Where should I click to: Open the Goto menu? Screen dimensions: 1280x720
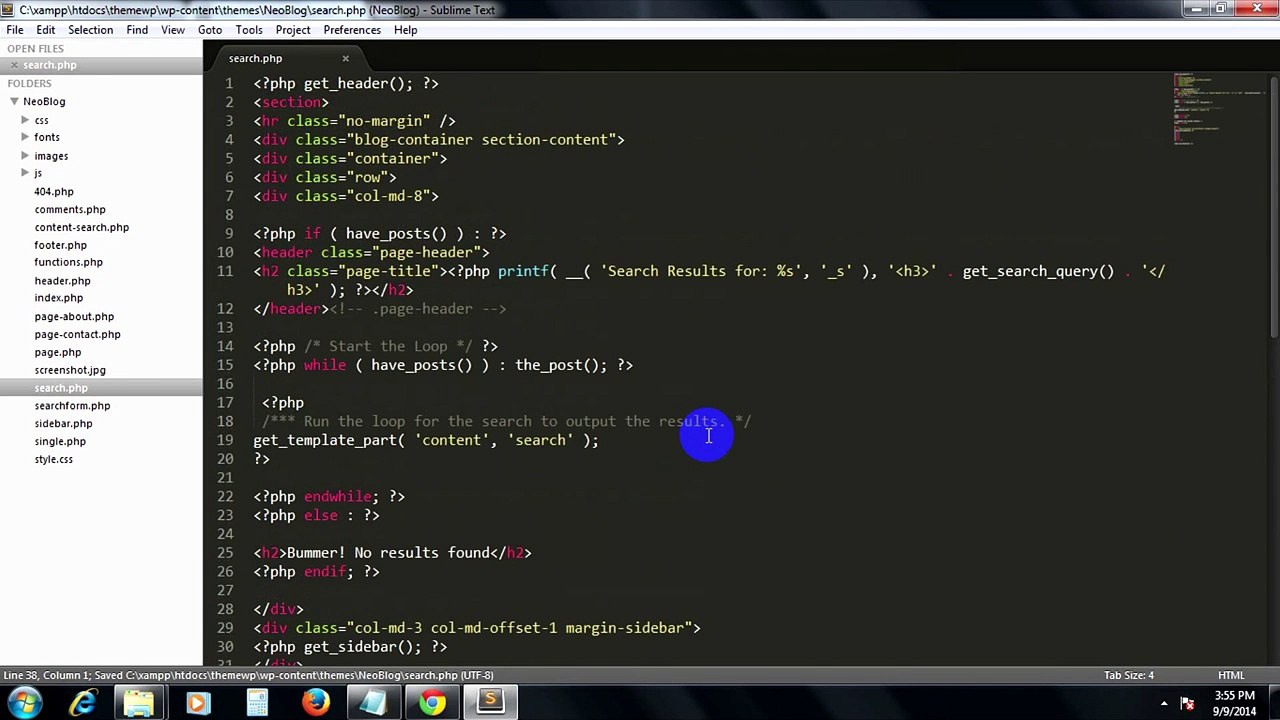coord(210,30)
